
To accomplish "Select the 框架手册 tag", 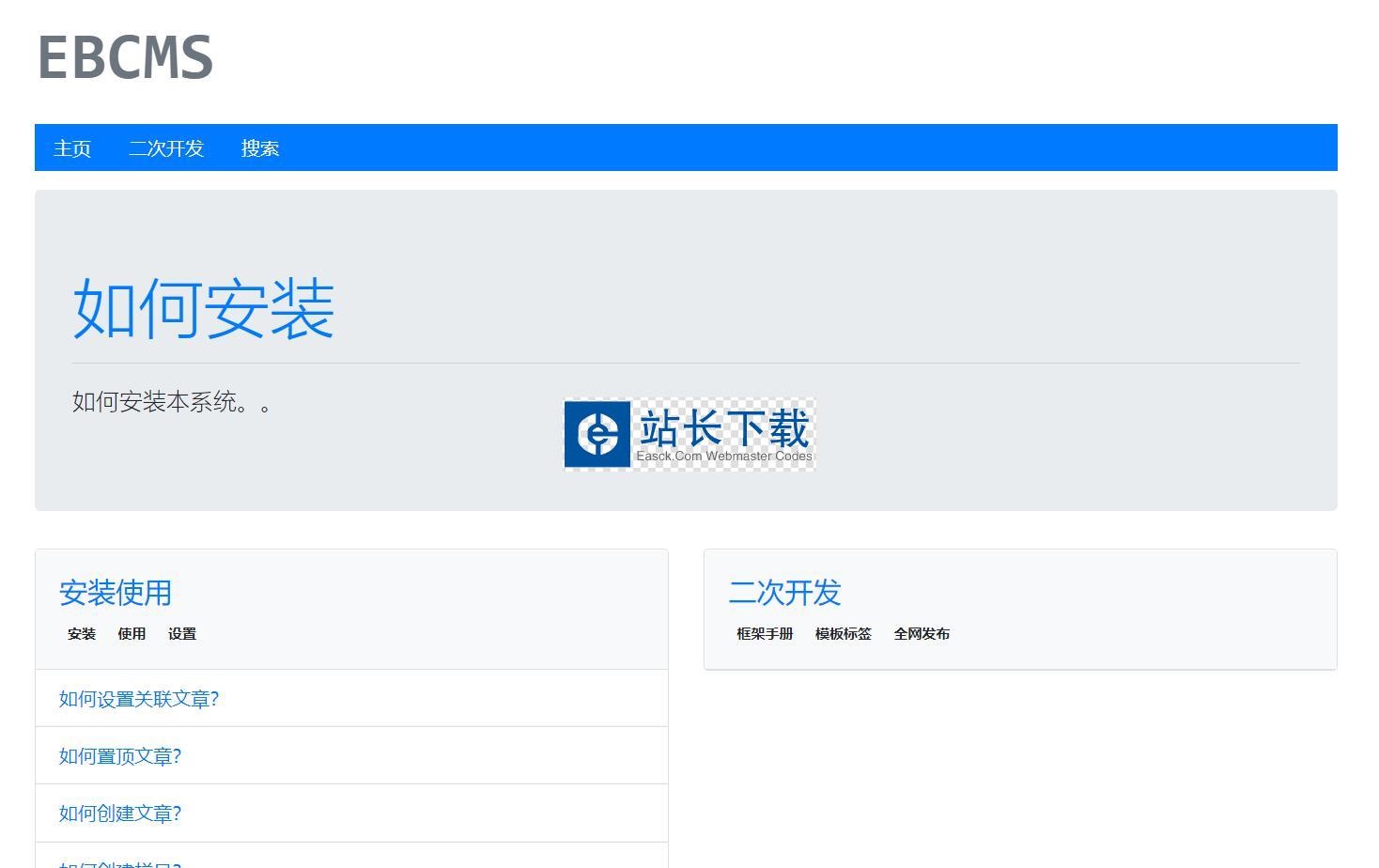I will pyautogui.click(x=765, y=634).
